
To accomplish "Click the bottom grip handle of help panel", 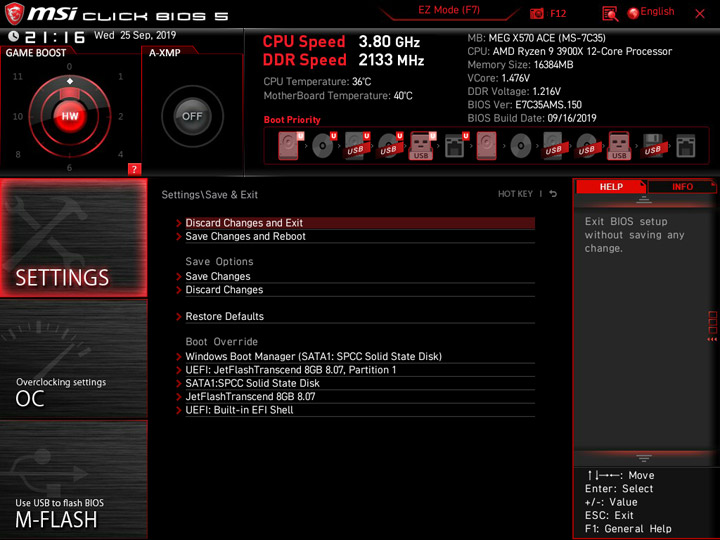I will (x=644, y=458).
